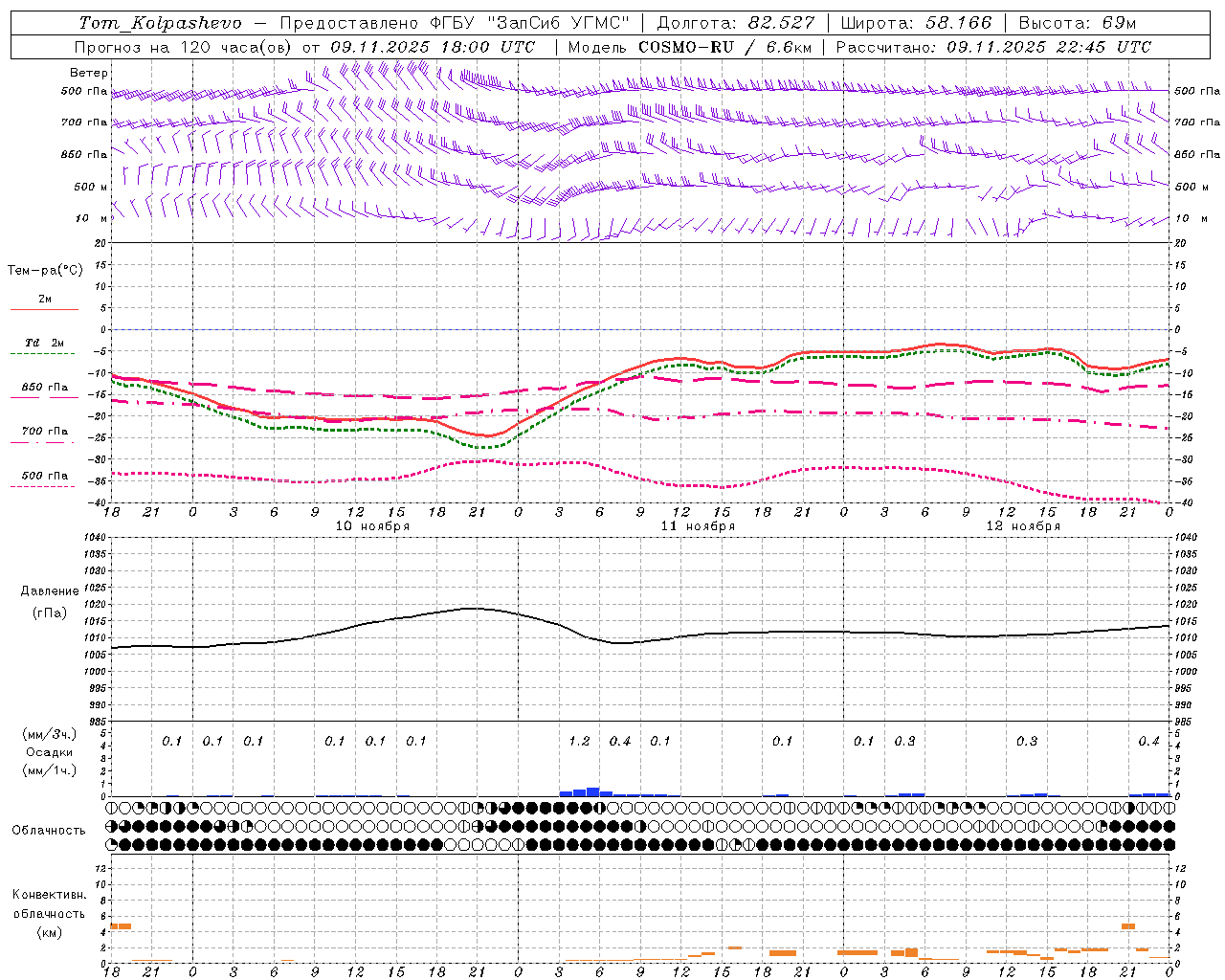Click the 10 ноября date label
The width and height of the screenshot is (1225, 980).
[x=372, y=526]
